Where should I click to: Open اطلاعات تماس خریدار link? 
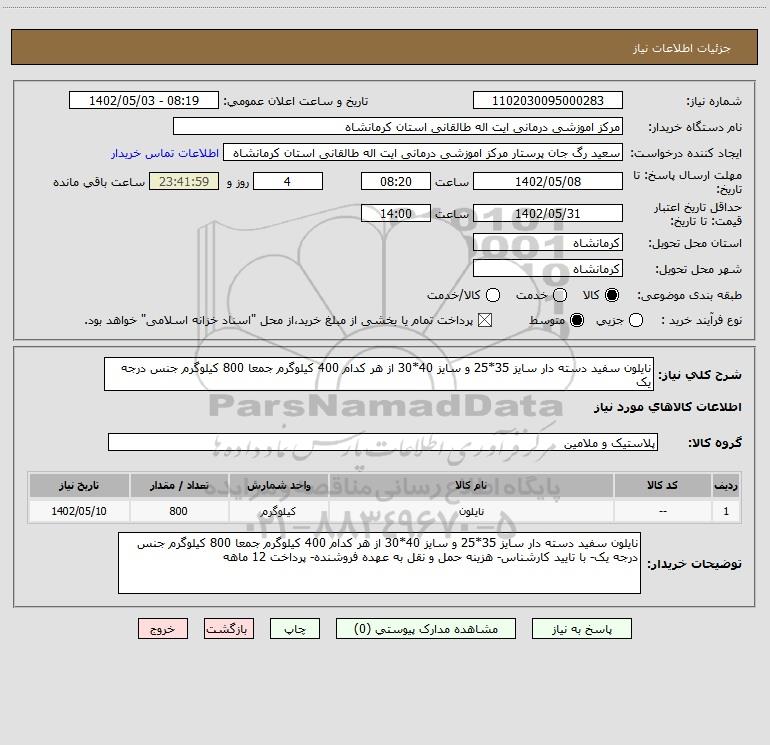[x=165, y=153]
